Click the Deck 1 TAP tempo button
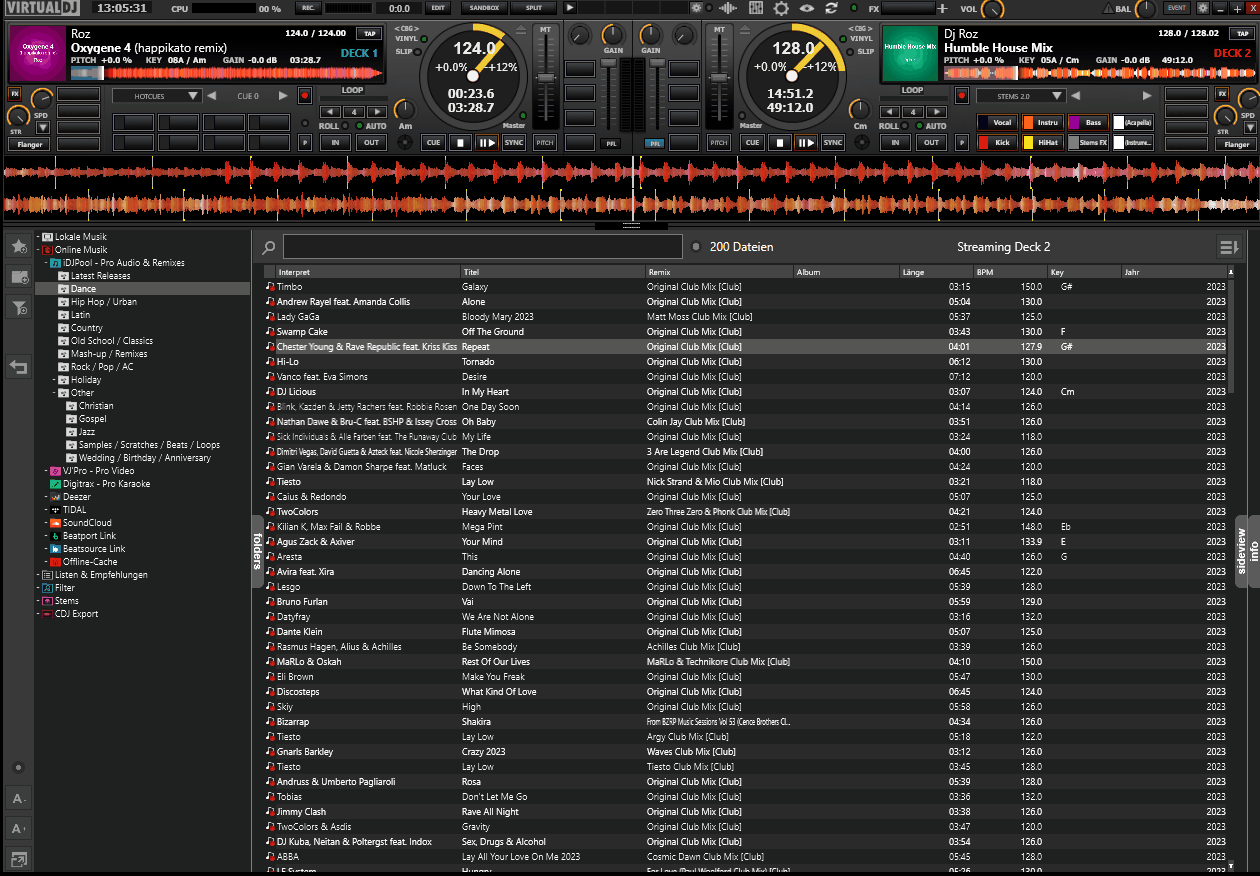Screen dimensions: 1260x876 (369, 33)
